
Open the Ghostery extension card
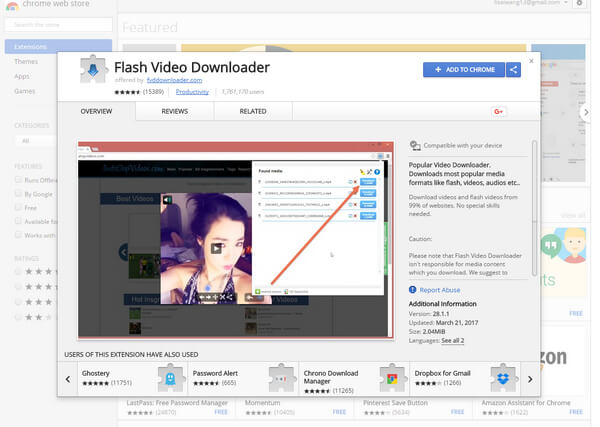132,379
